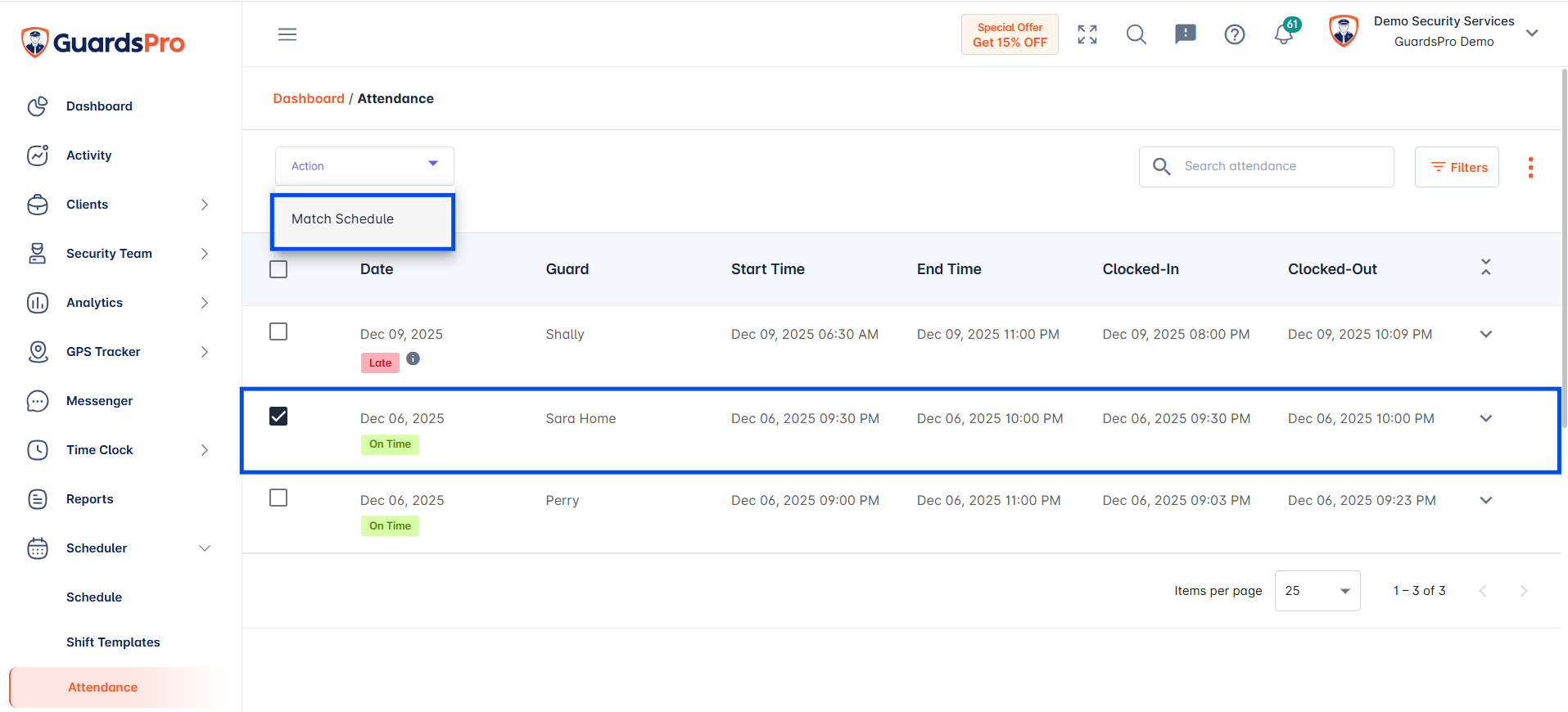The width and height of the screenshot is (1568, 712).
Task: Expand the GPS Tracker submenu chevron
Action: (x=205, y=352)
